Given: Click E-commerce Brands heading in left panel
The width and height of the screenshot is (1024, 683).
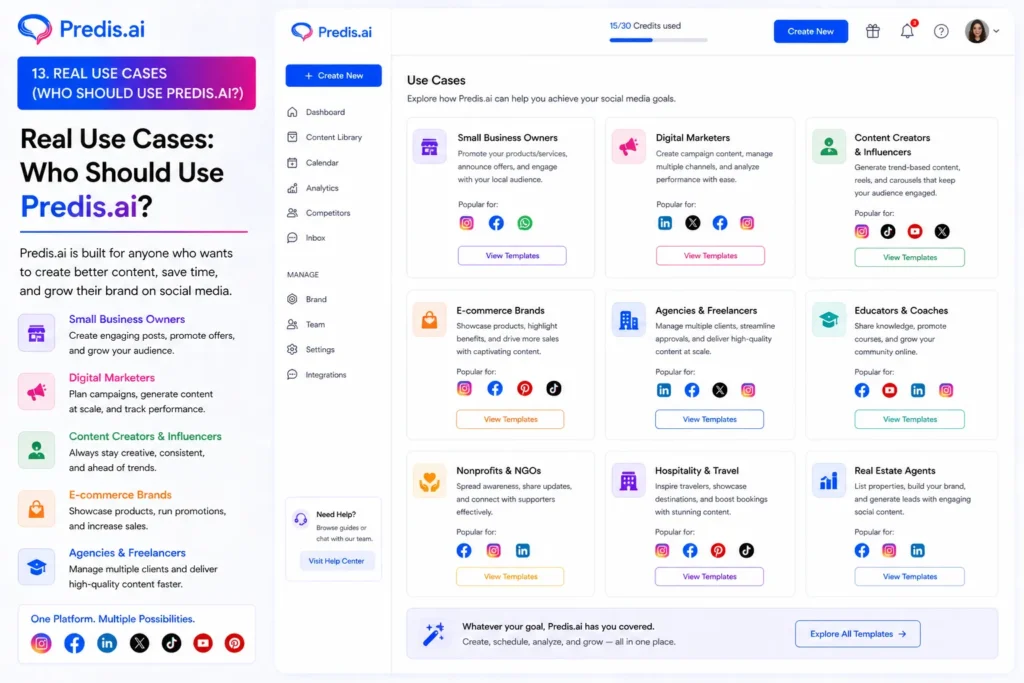Looking at the screenshot, I should click(120, 495).
